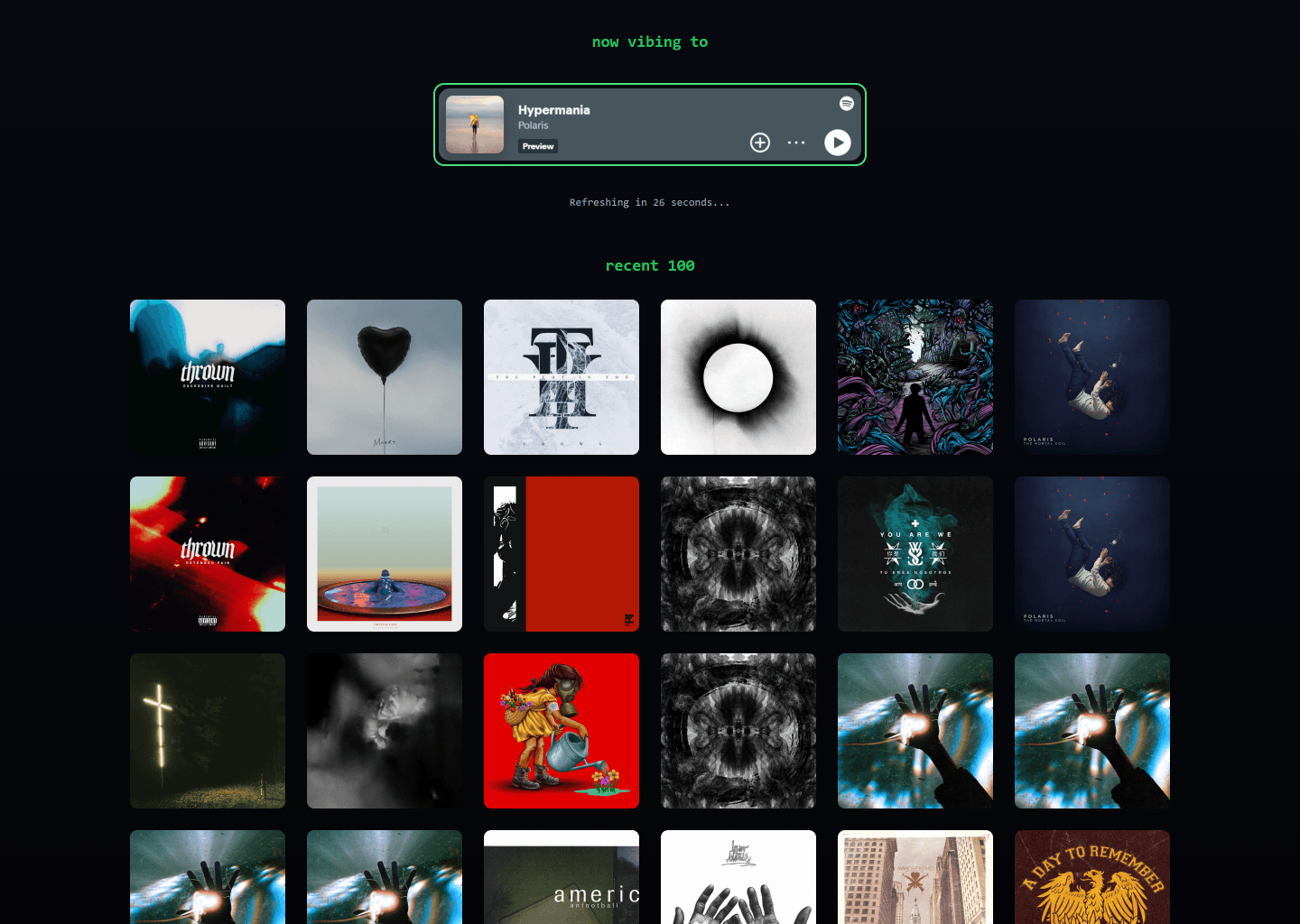Image resolution: width=1300 pixels, height=924 pixels.
Task: Open the snowy The Plot In You cover
Action: coord(562,377)
